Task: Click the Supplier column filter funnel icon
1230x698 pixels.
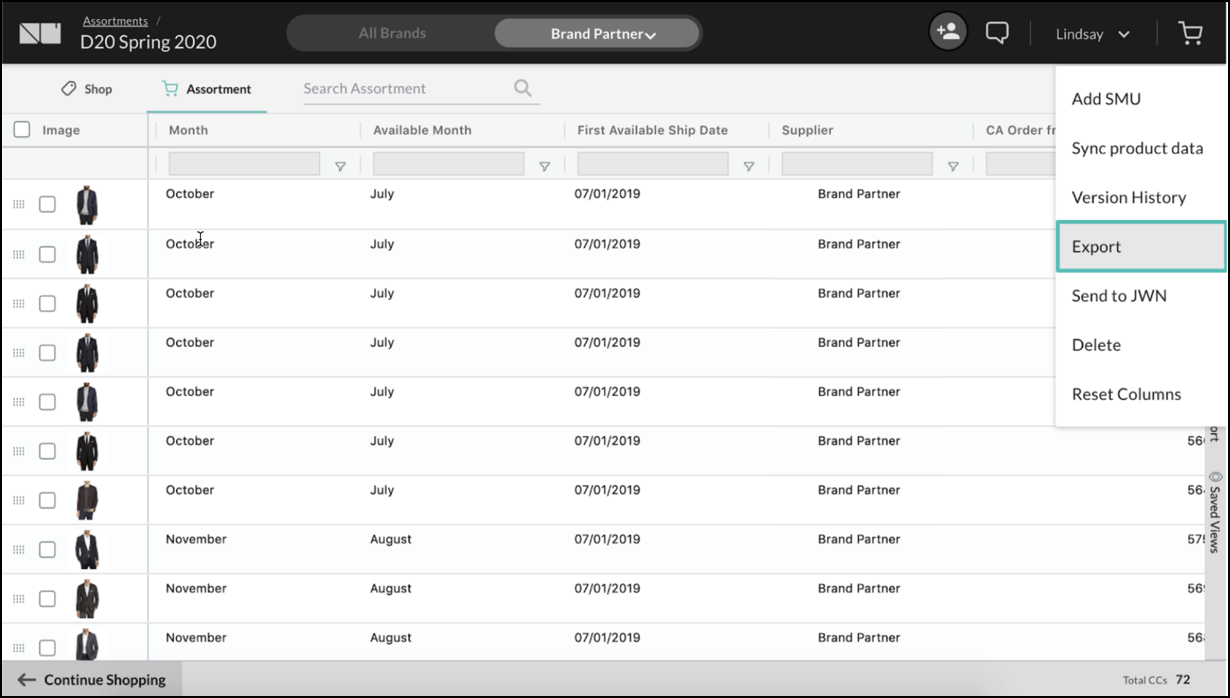Action: click(x=953, y=166)
